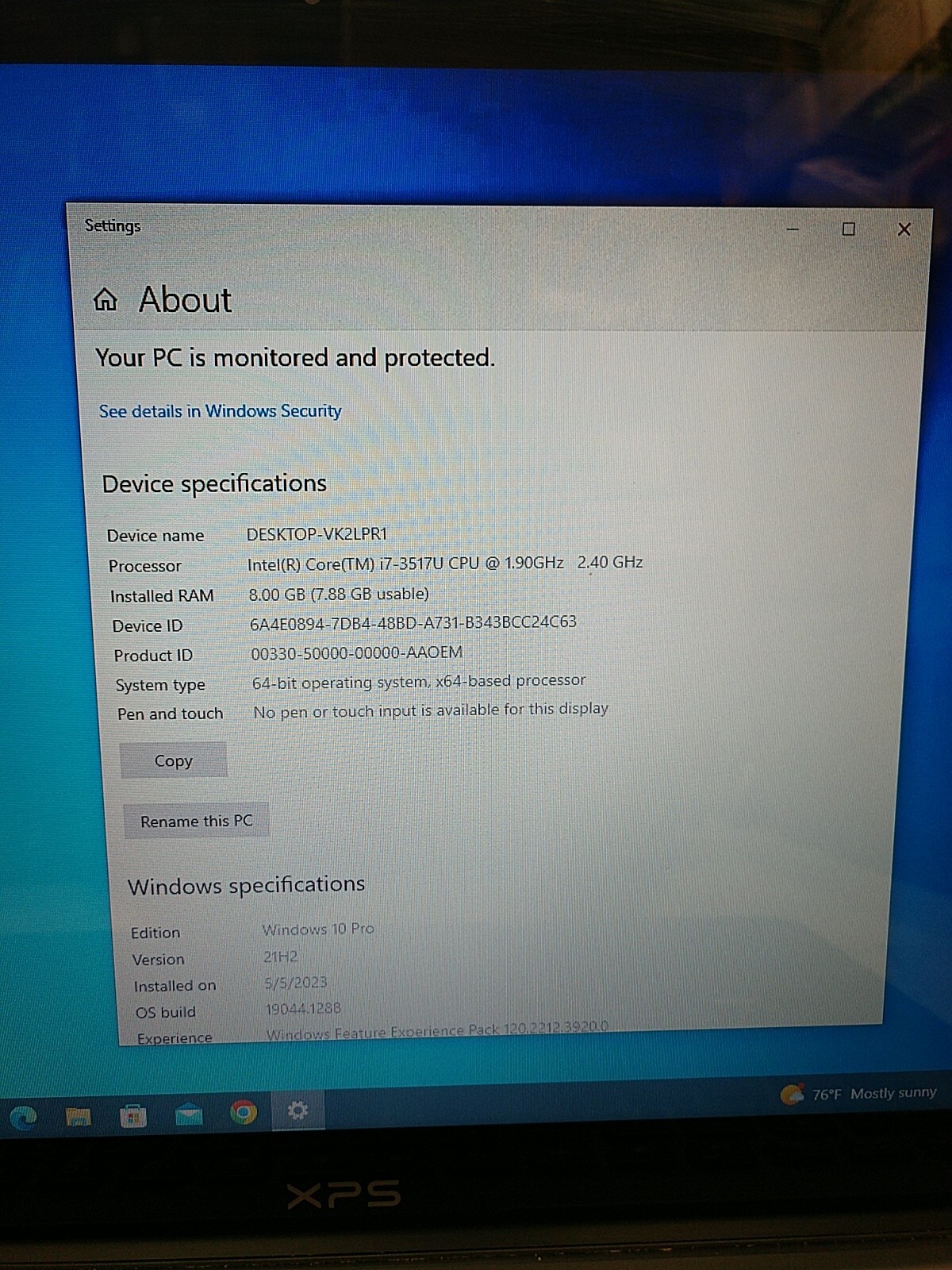Click the Home icon beside About
The image size is (952, 1270).
click(106, 300)
